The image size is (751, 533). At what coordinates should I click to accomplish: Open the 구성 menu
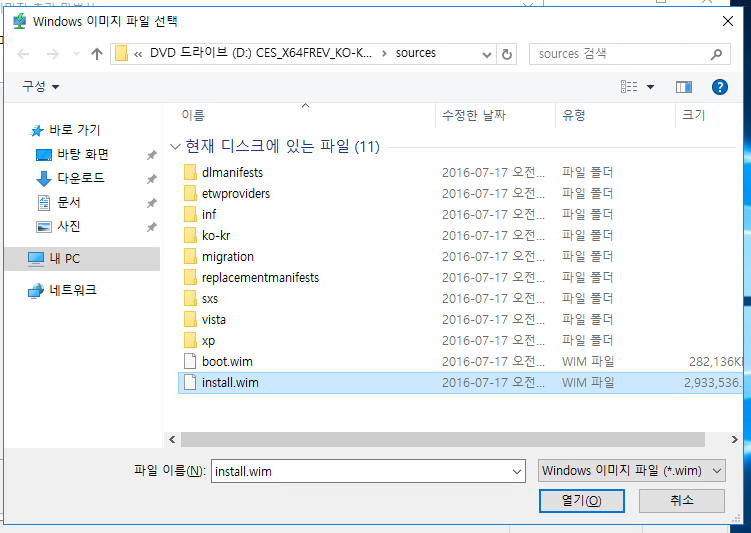[x=41, y=87]
